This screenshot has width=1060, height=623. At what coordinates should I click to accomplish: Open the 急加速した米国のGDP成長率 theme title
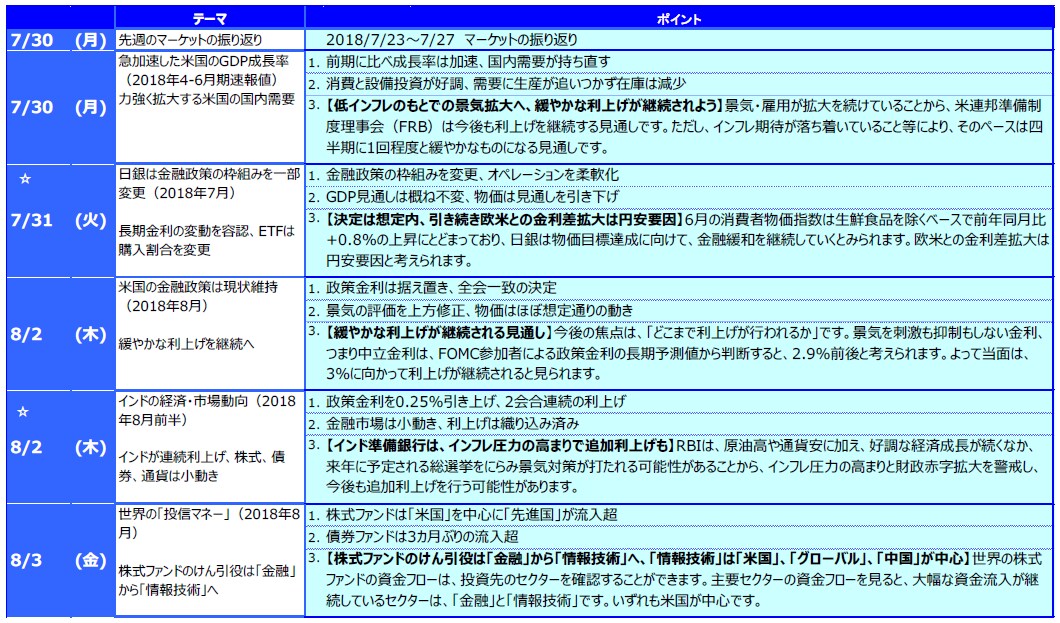(199, 60)
